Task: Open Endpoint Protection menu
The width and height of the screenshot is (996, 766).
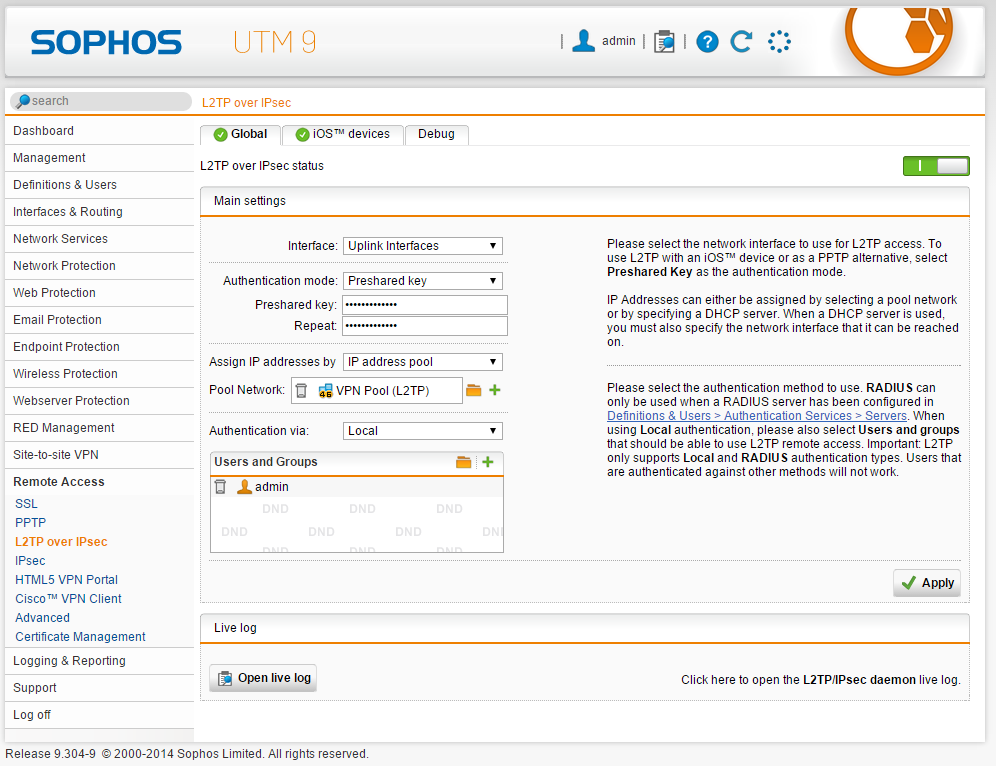Action: (99, 347)
